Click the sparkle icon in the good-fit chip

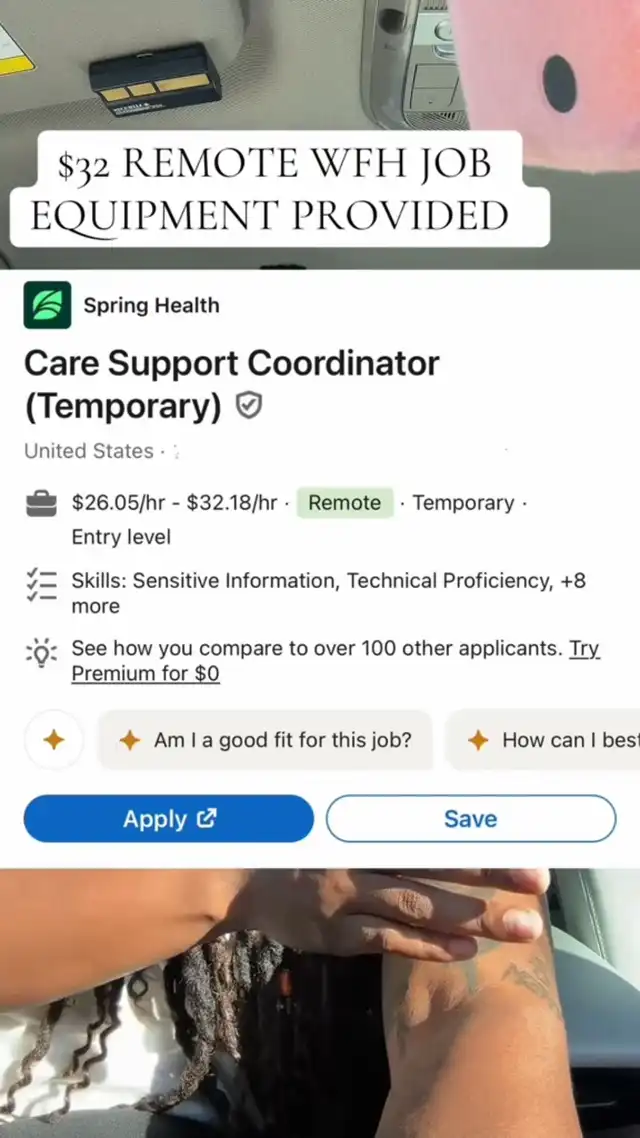click(x=129, y=740)
